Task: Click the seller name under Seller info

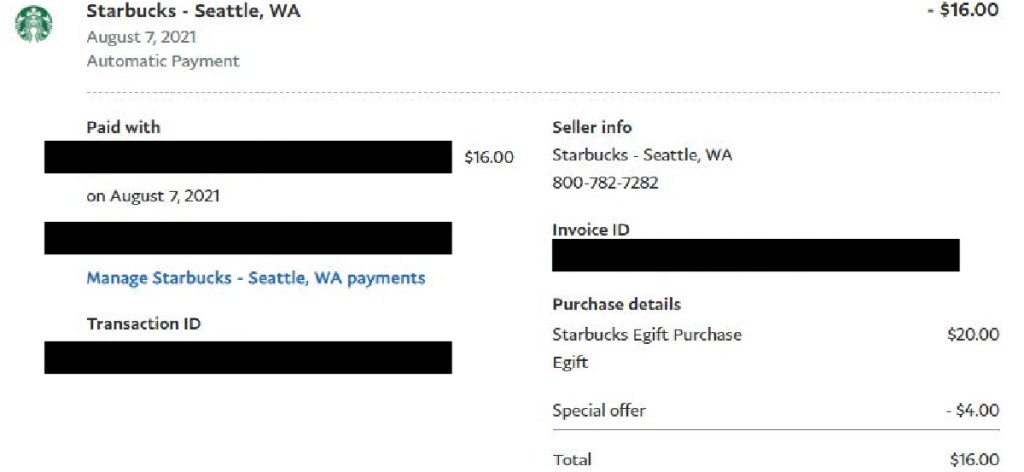Action: (x=642, y=155)
